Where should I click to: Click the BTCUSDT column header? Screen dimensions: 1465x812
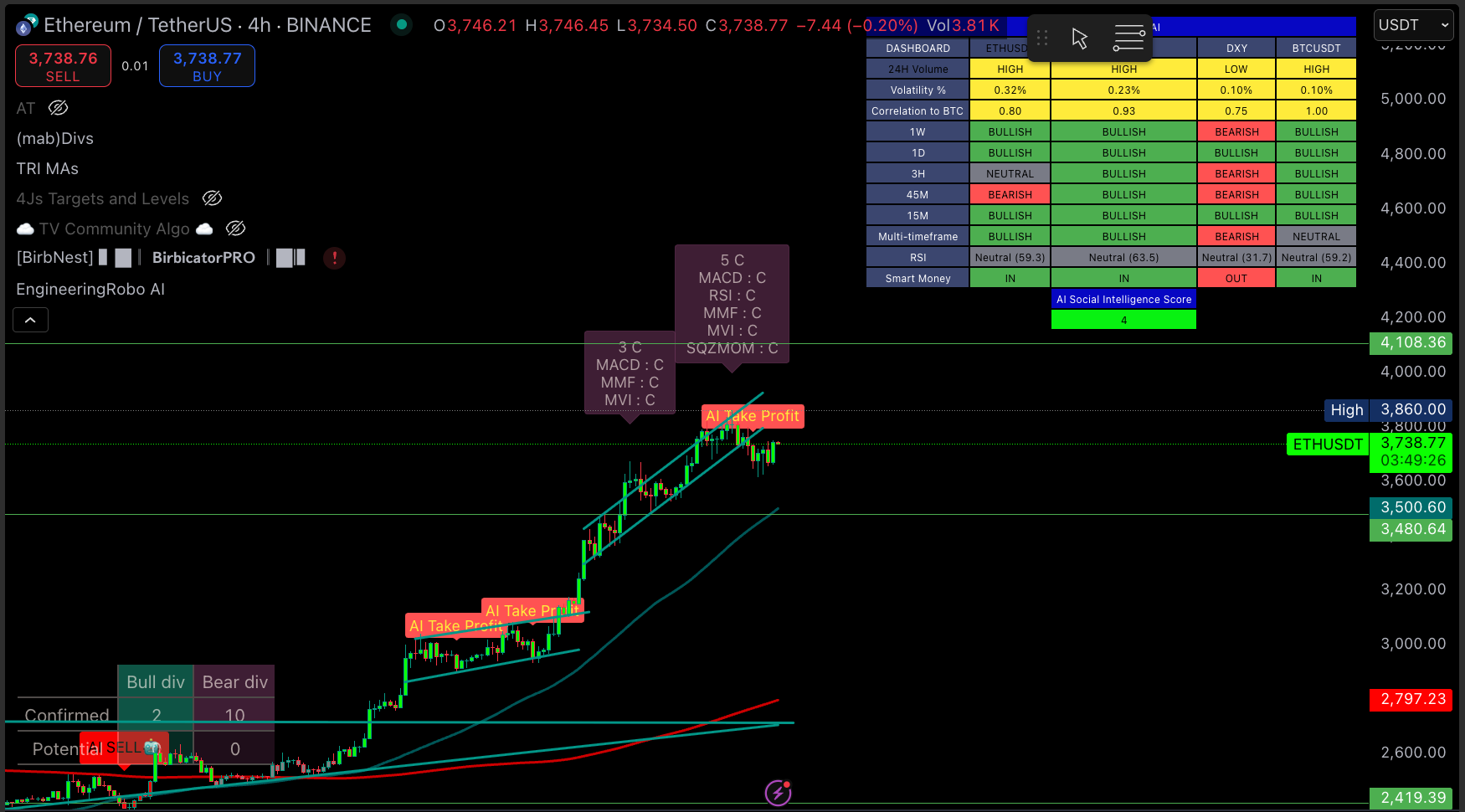click(x=1316, y=49)
